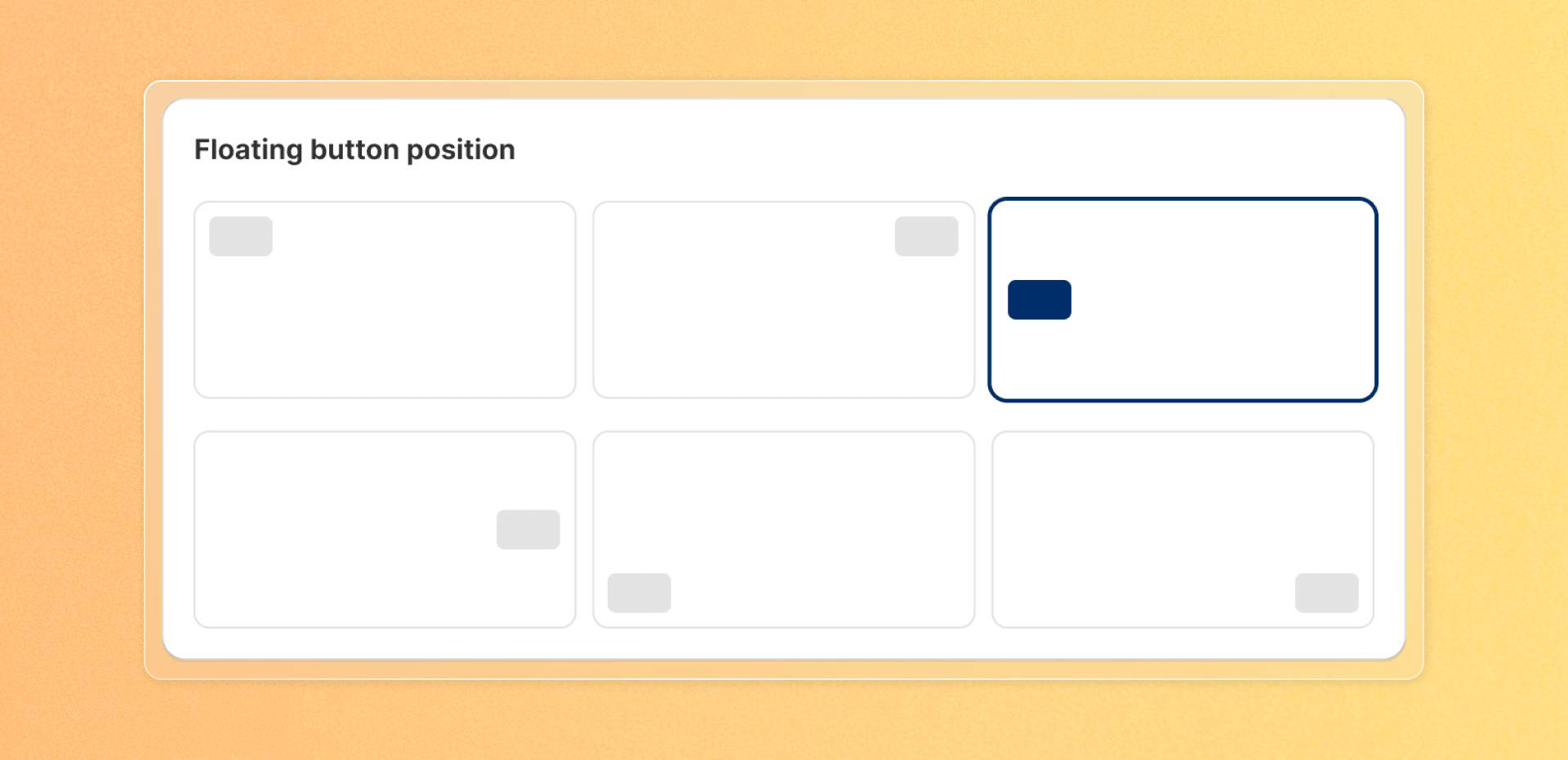This screenshot has height=760, width=1568.
Task: Select the top-left floating button position card
Action: [385, 300]
